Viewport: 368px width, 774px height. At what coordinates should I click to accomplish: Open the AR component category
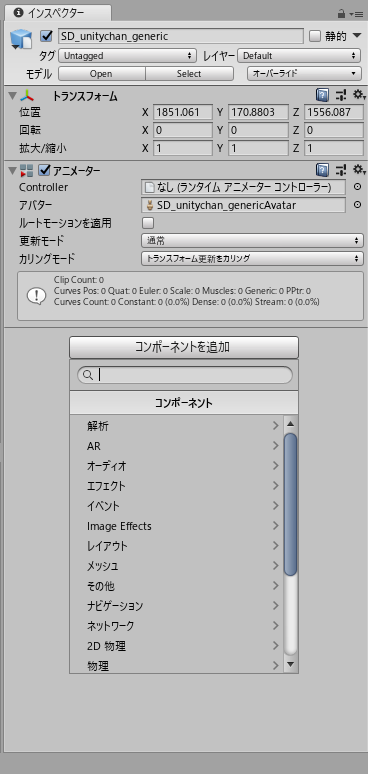177,446
